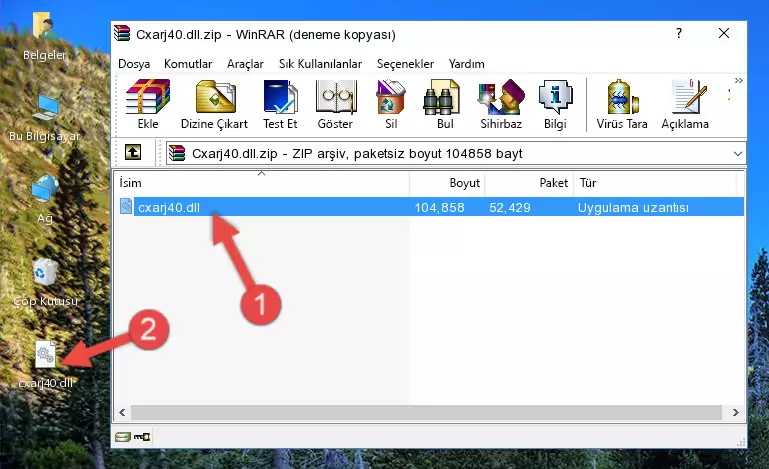Screen dimensions: 769x469
Task: Open the Yardım menu
Action: (466, 64)
